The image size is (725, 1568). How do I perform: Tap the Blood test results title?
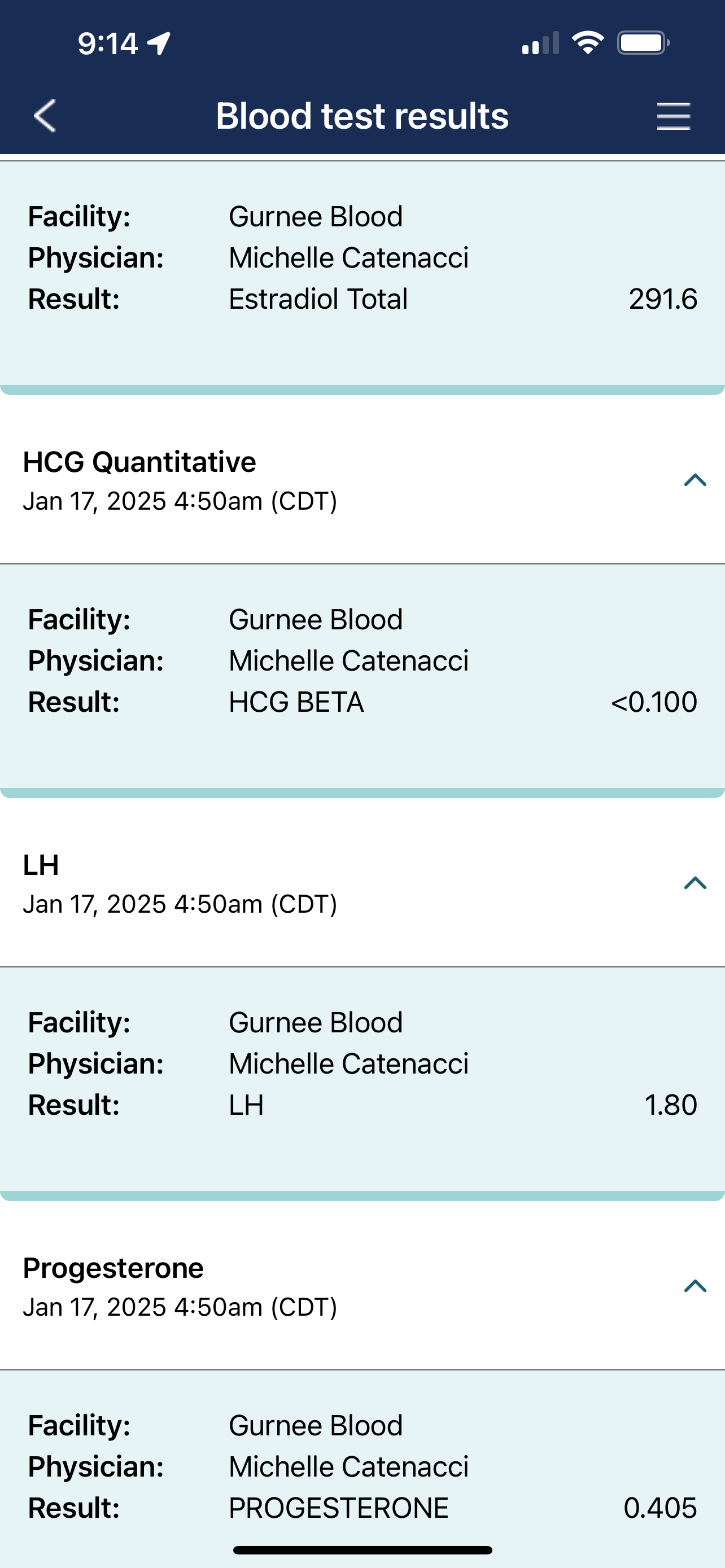tap(362, 116)
